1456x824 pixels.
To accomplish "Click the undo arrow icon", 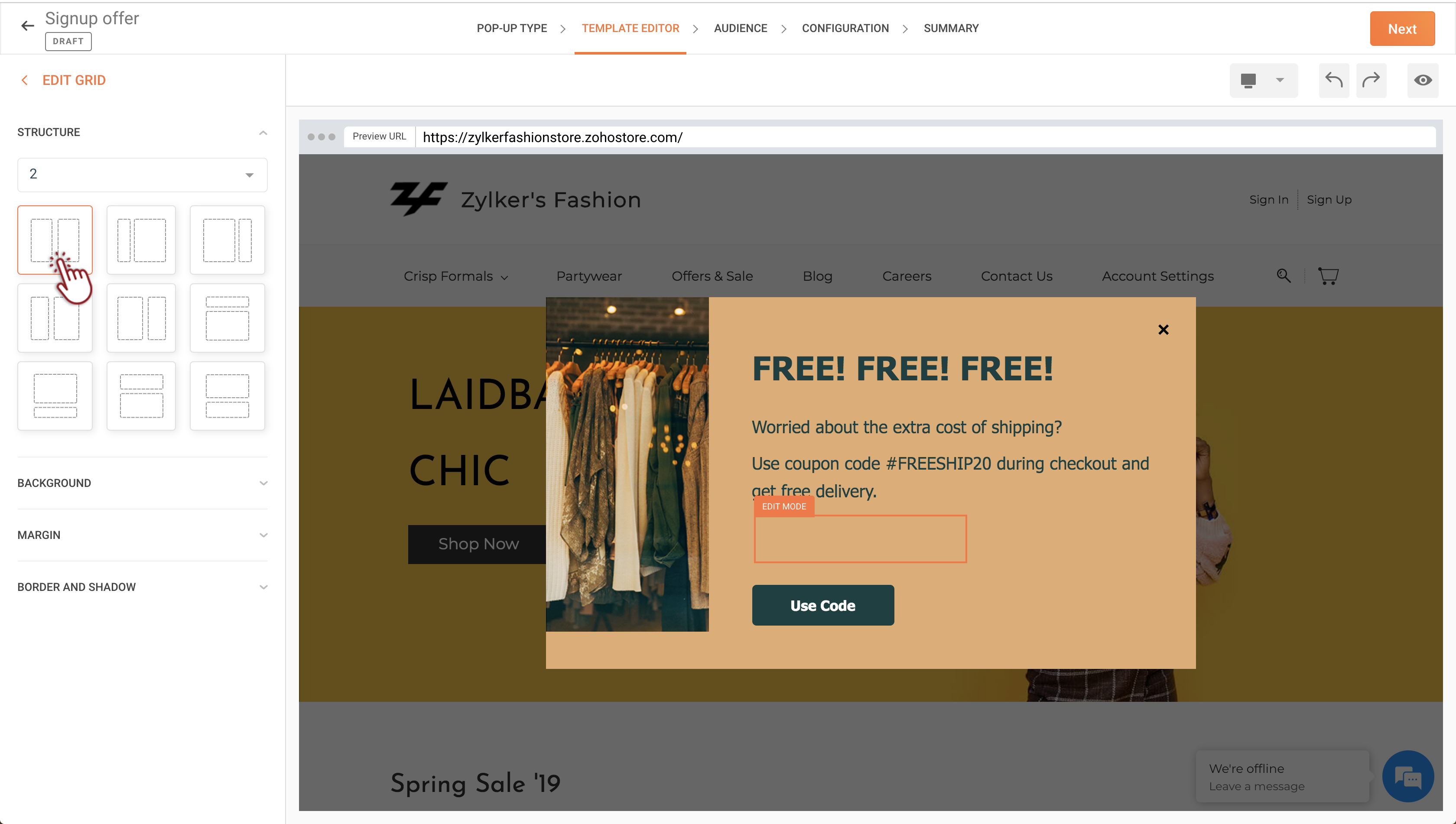I will coord(1334,80).
